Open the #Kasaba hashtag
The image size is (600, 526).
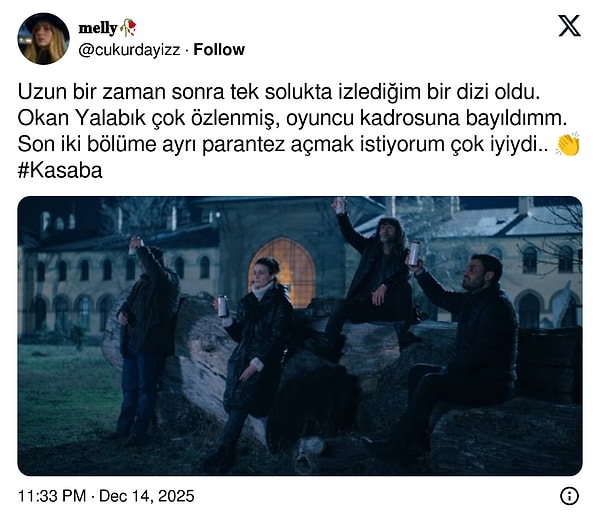point(60,171)
